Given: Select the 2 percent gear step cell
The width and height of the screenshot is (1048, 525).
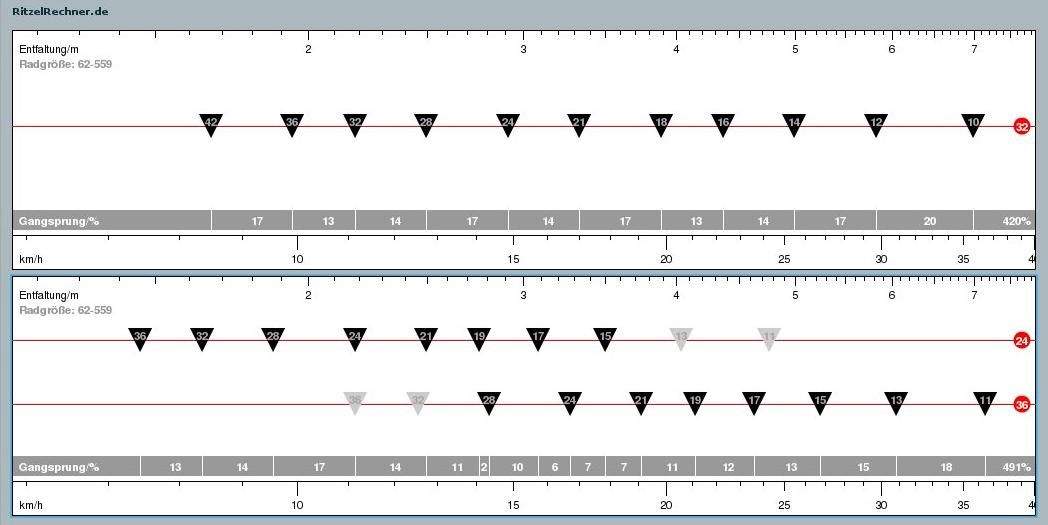Looking at the screenshot, I should coord(484,467).
